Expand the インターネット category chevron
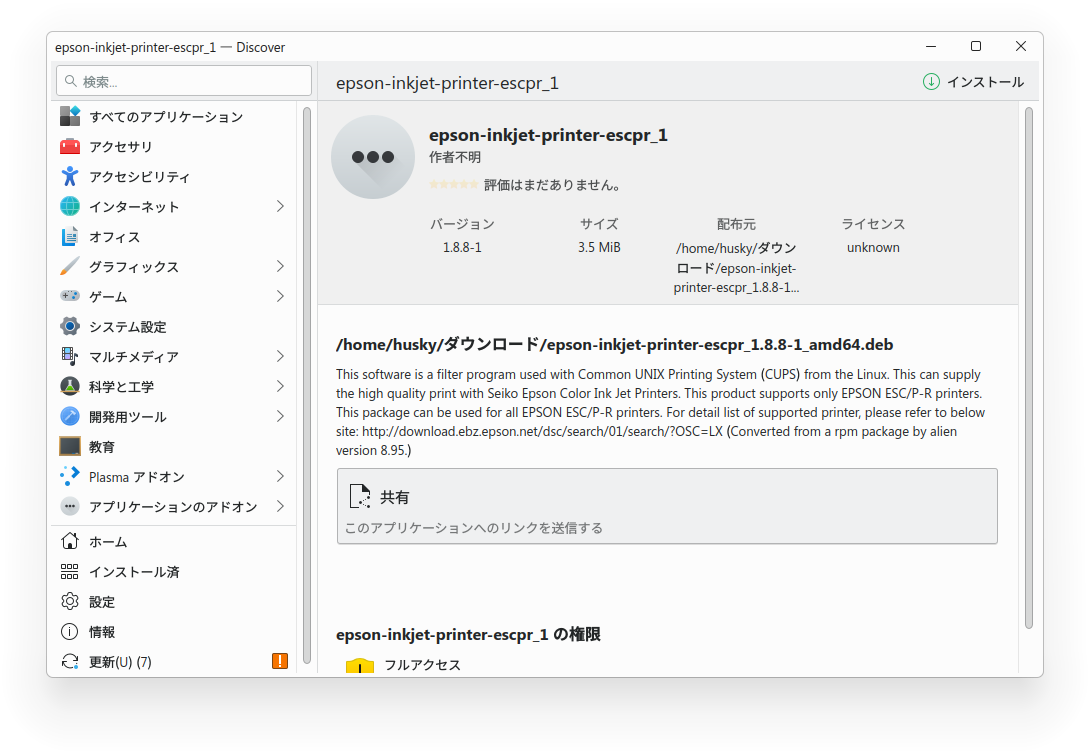The image size is (1090, 753). [280, 207]
